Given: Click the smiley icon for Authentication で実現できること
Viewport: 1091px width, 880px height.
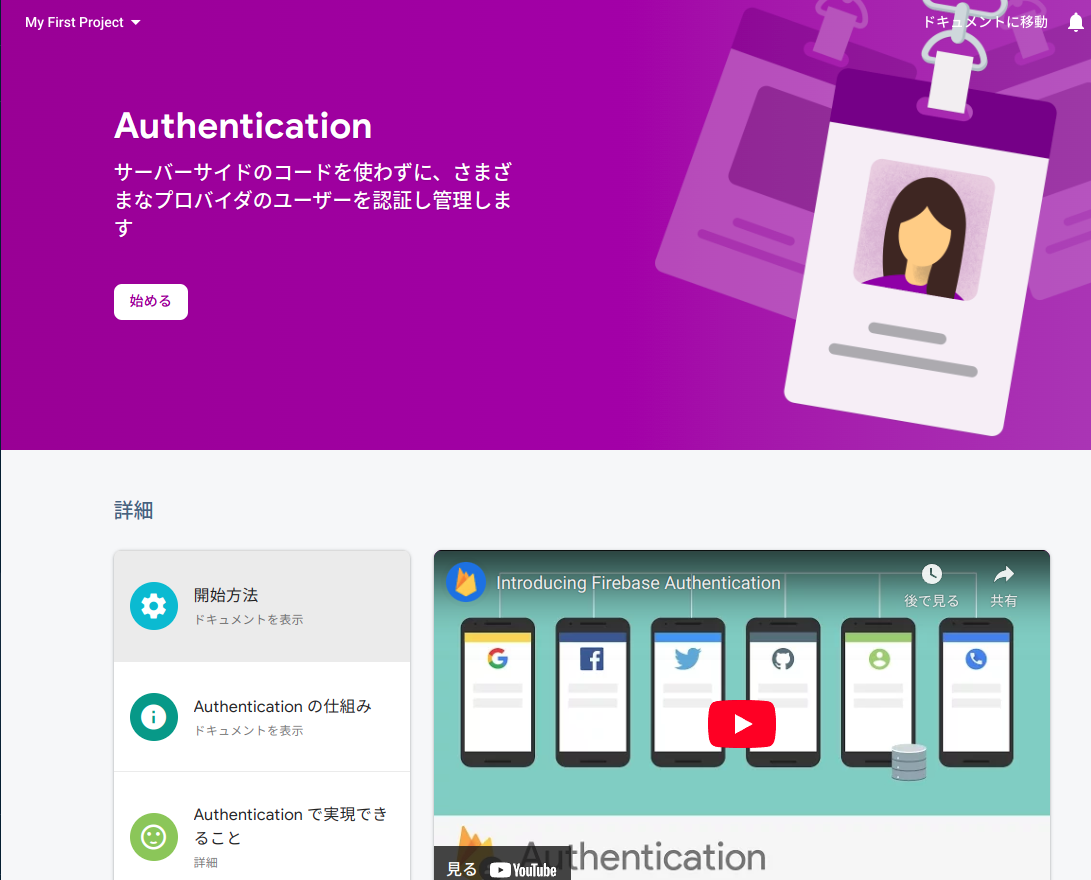Looking at the screenshot, I should [x=154, y=837].
